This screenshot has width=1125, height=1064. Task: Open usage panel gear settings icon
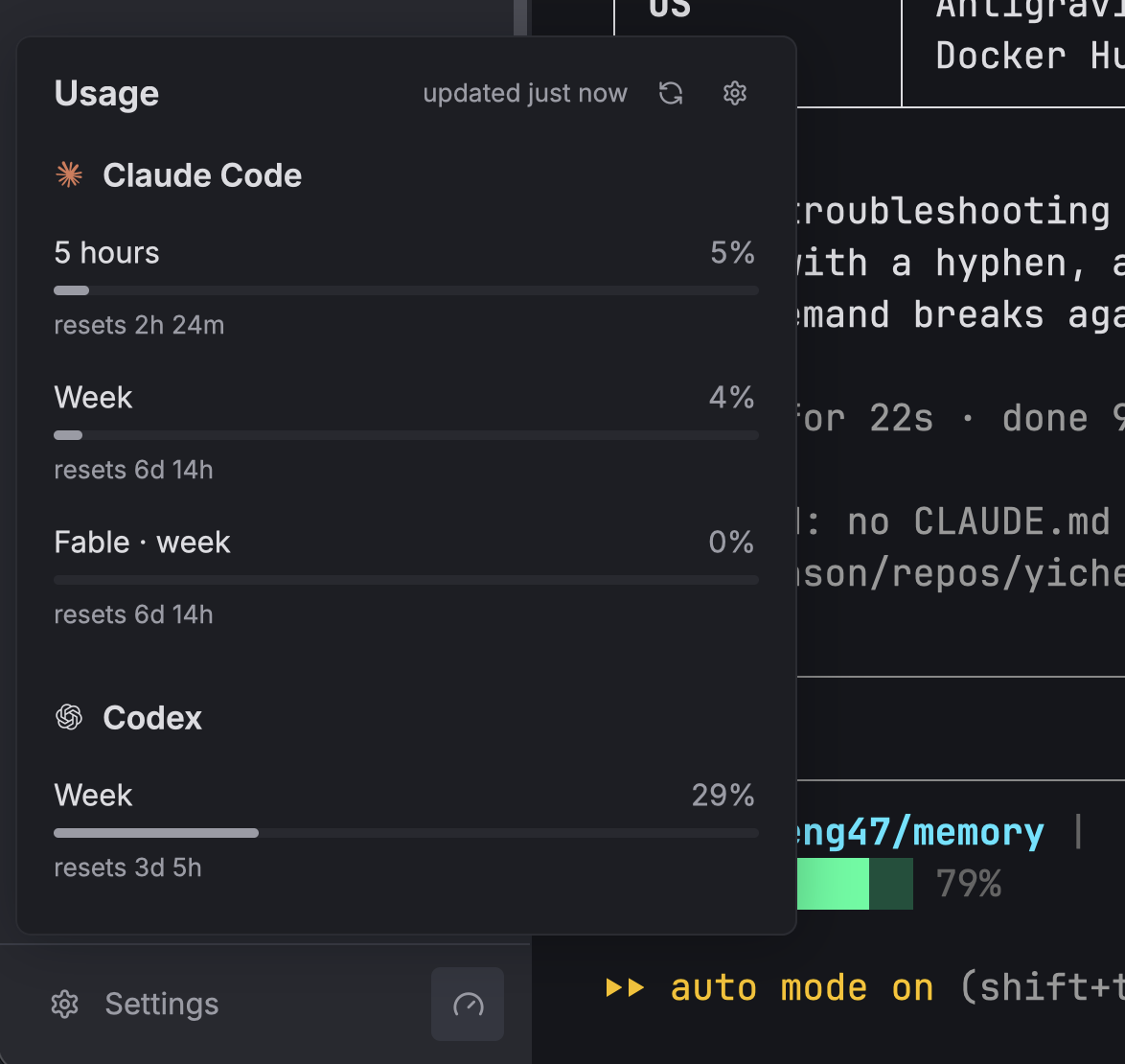pos(735,93)
